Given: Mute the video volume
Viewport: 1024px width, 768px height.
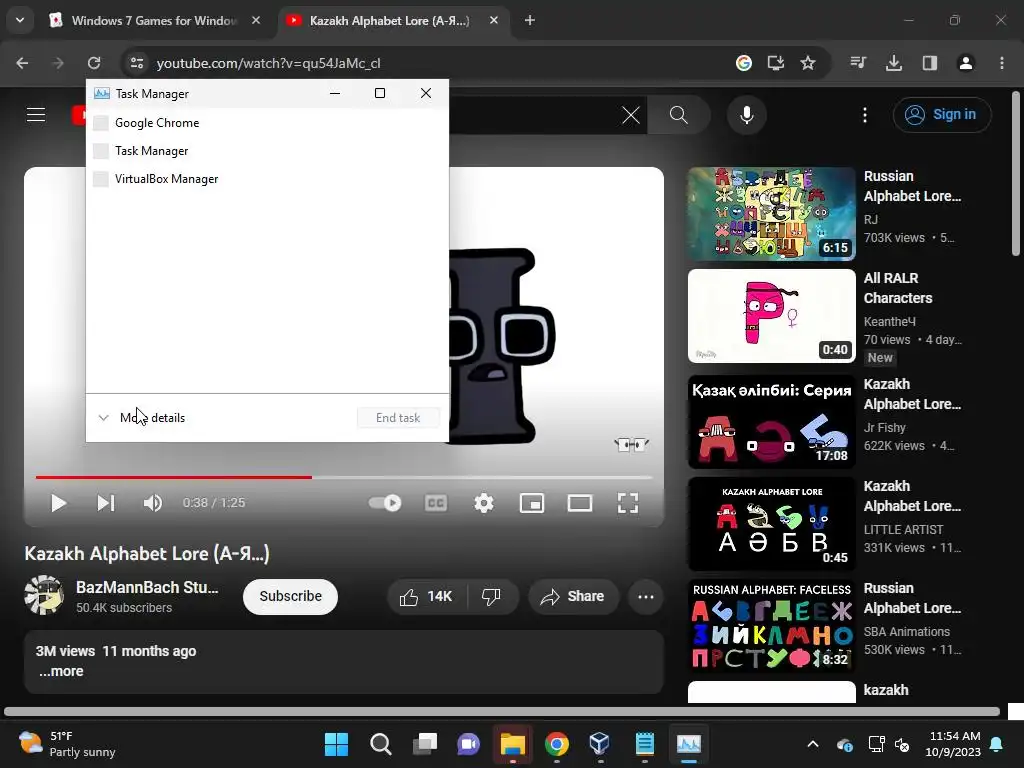Looking at the screenshot, I should [x=152, y=503].
